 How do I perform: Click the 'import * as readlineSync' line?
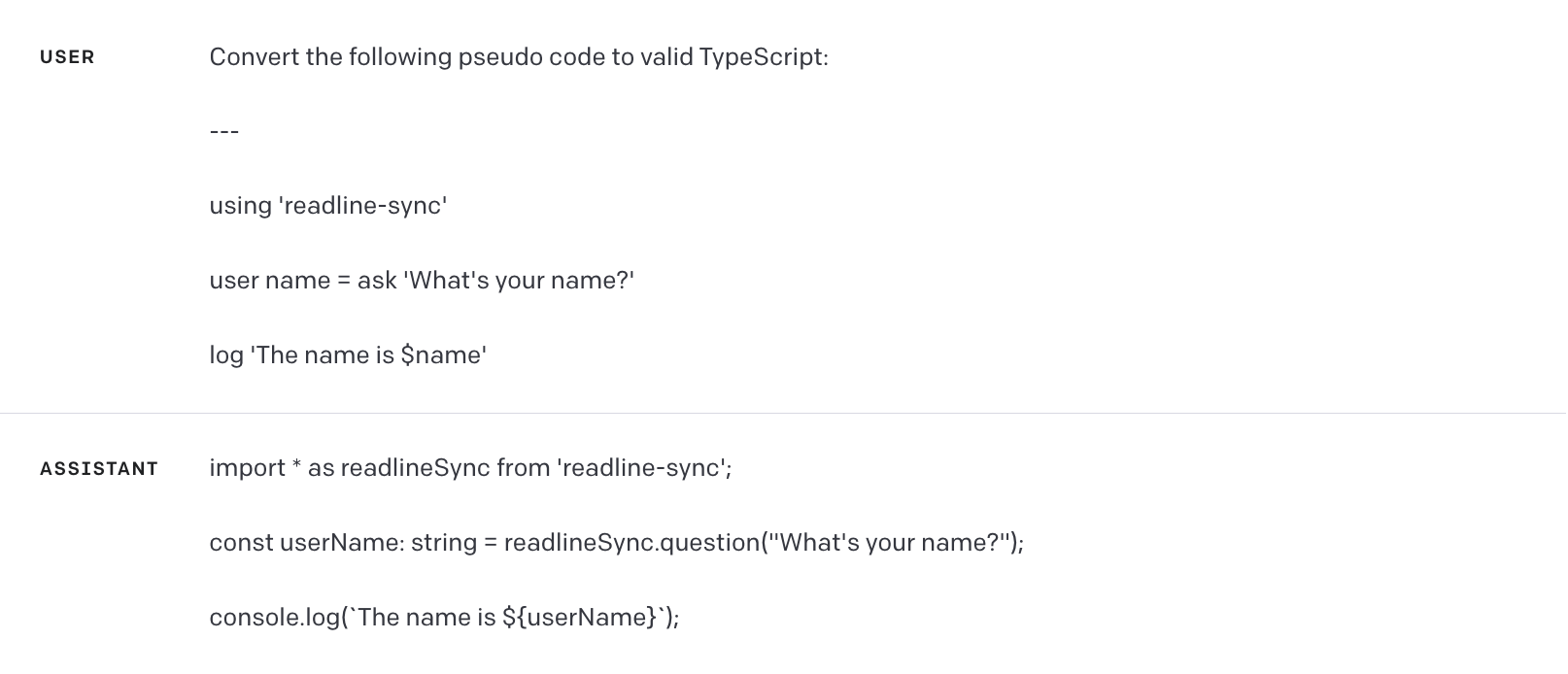click(x=469, y=468)
